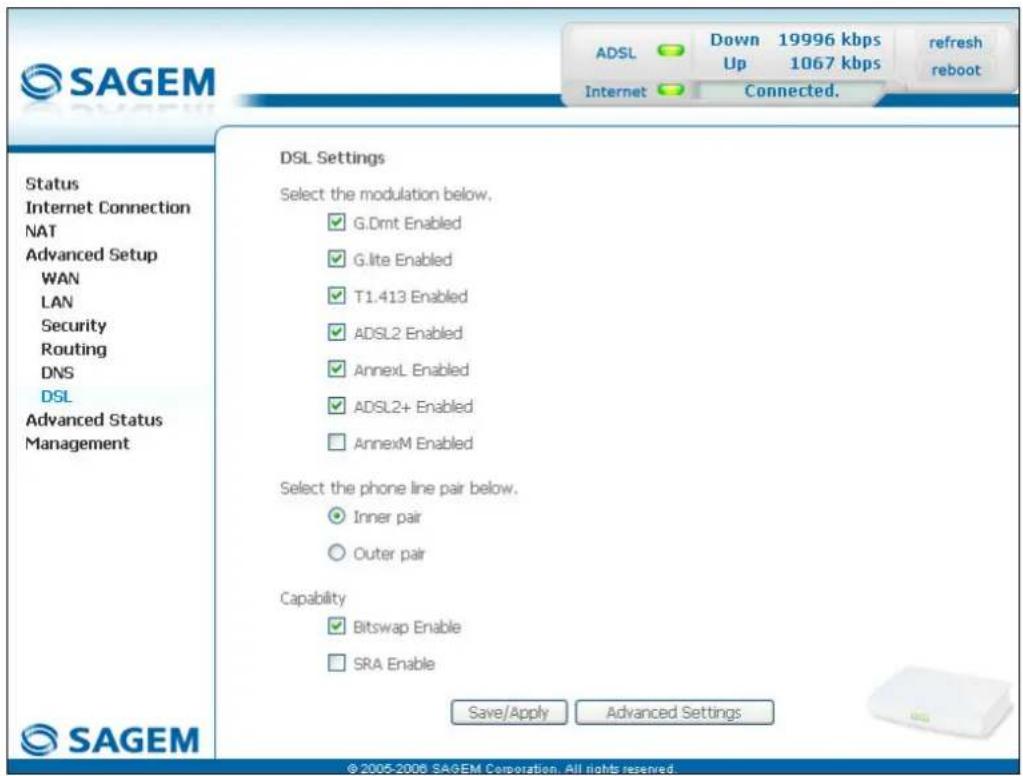
Task: Enable the SRA Enable checkbox
Action: coord(336,663)
